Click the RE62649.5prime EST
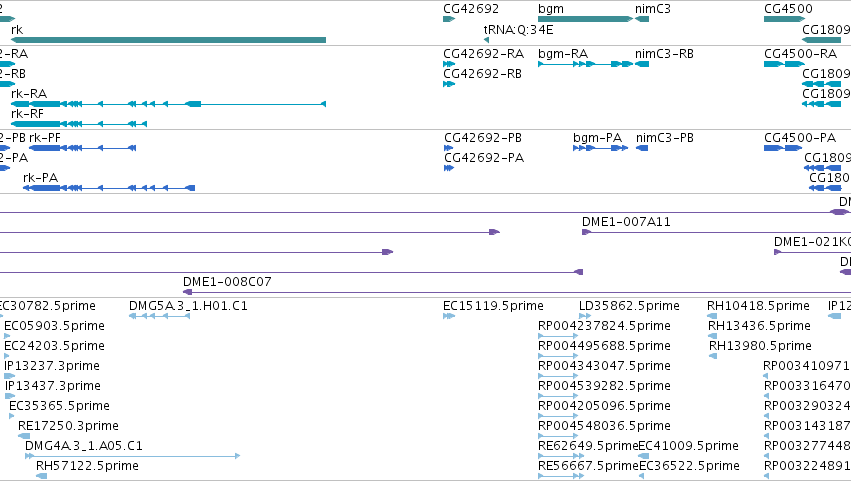 pyautogui.click(x=561, y=456)
